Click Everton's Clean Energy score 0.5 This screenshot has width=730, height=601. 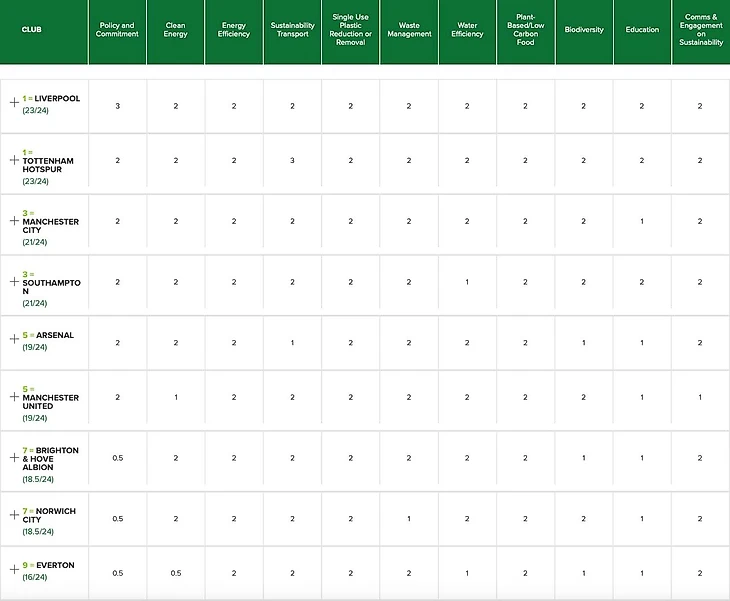pyautogui.click(x=176, y=573)
